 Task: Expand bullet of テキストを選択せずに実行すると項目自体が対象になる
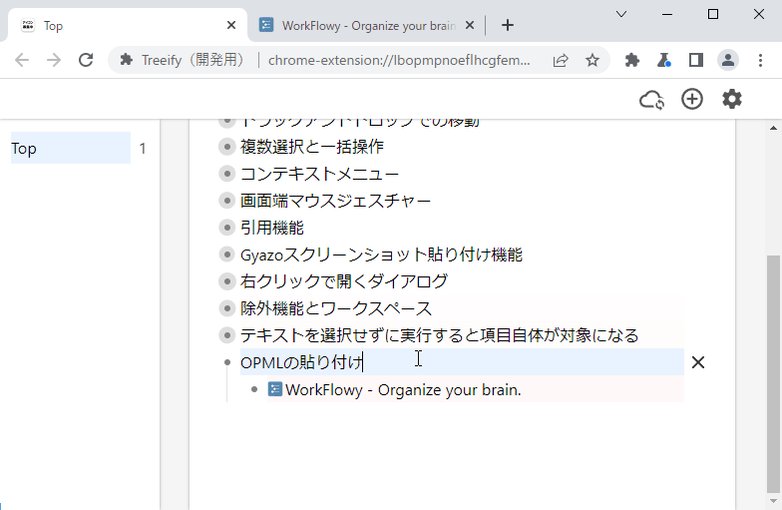[227, 335]
